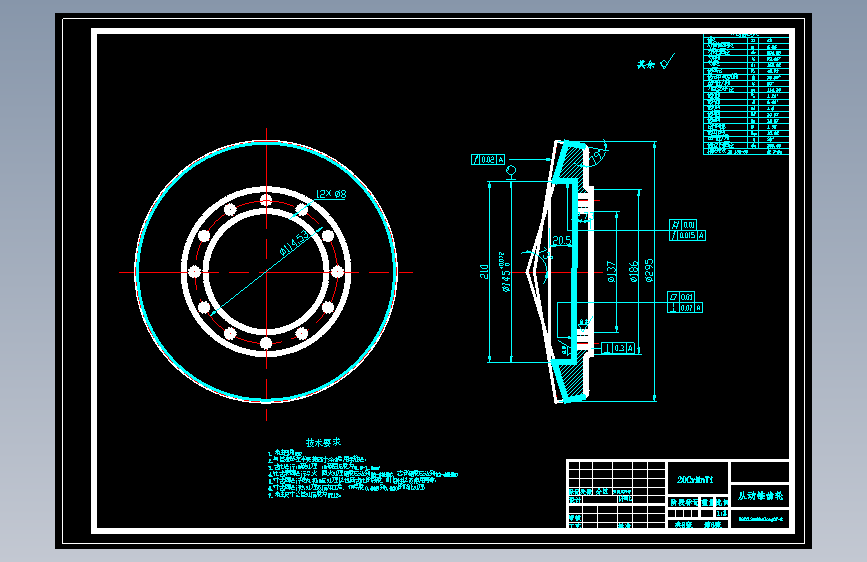Select the '技术要求' heading text
Image resolution: width=867 pixels, height=562 pixels.
point(323,443)
